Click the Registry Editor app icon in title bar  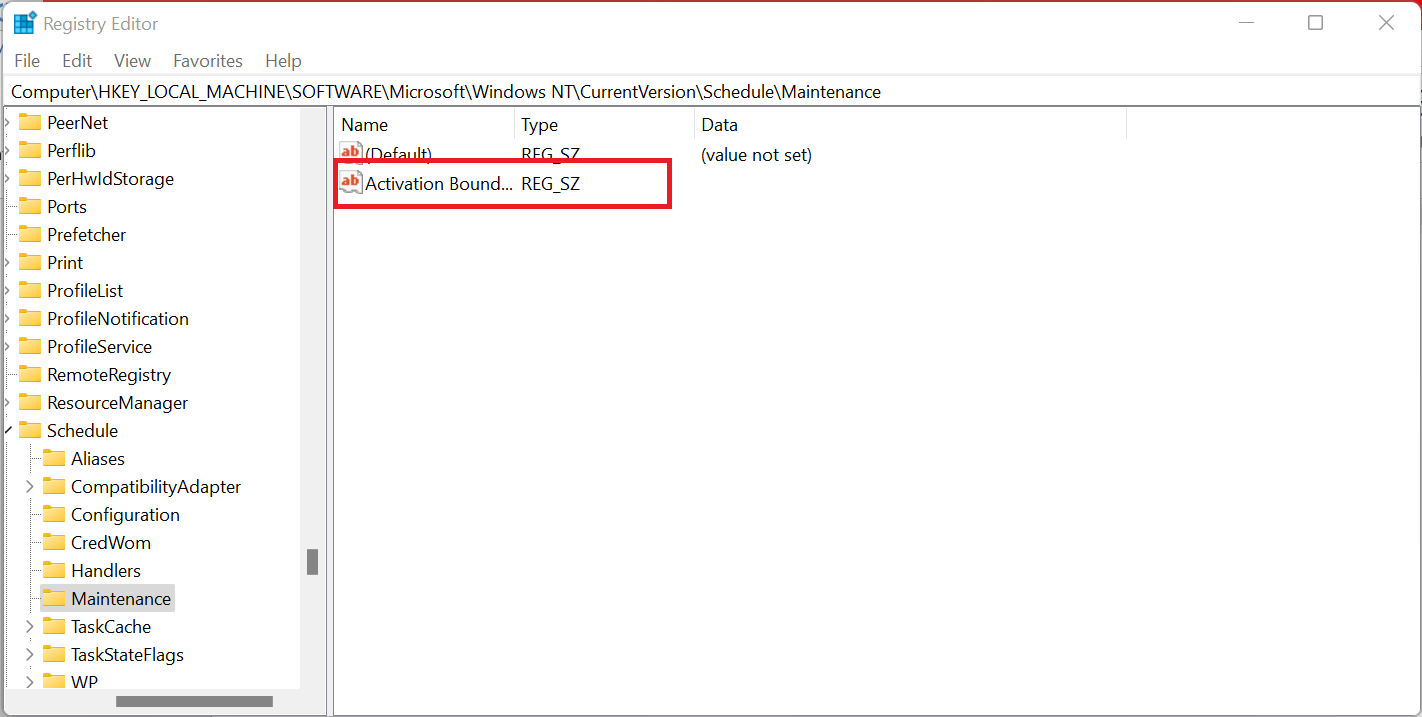pos(24,23)
